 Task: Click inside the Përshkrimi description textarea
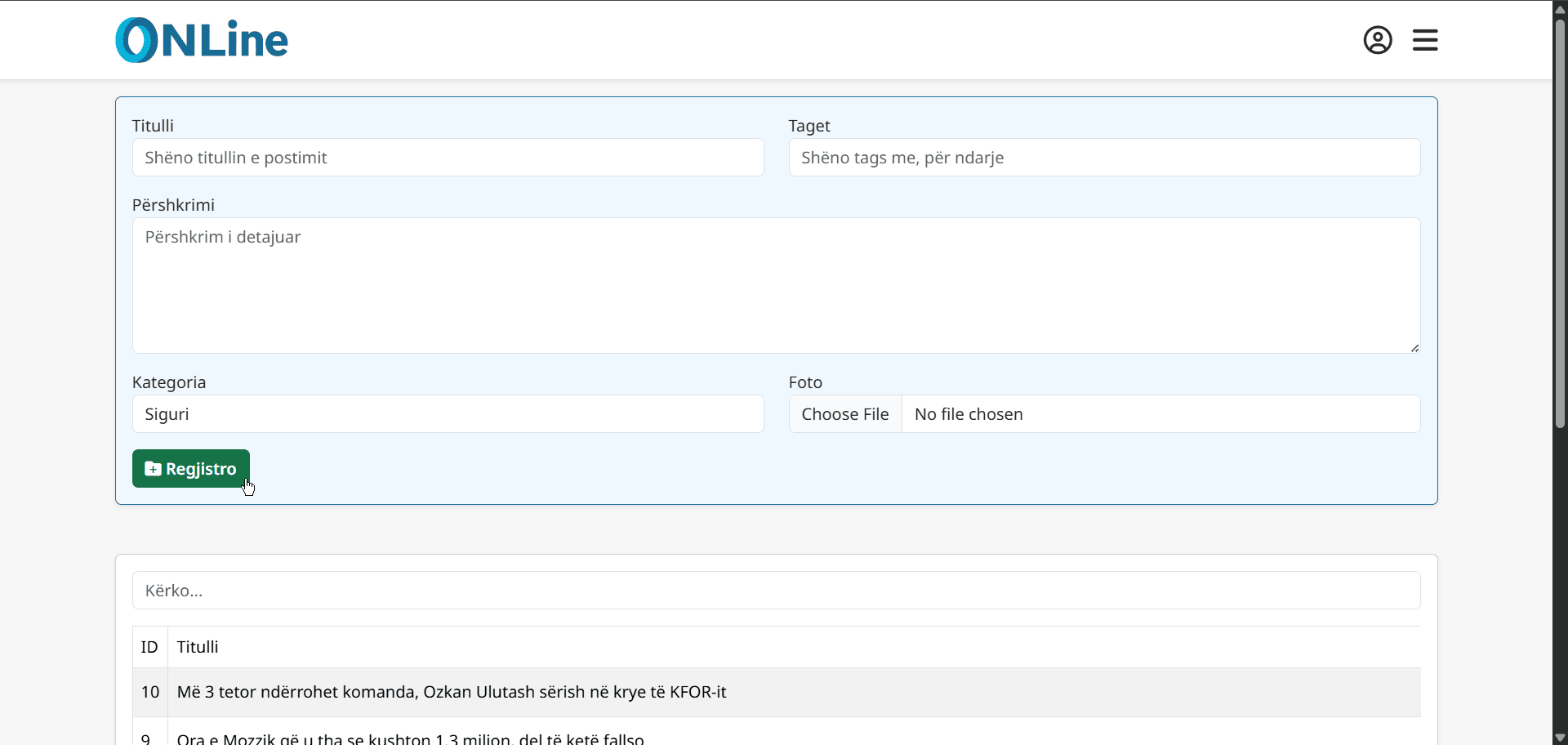click(x=776, y=286)
